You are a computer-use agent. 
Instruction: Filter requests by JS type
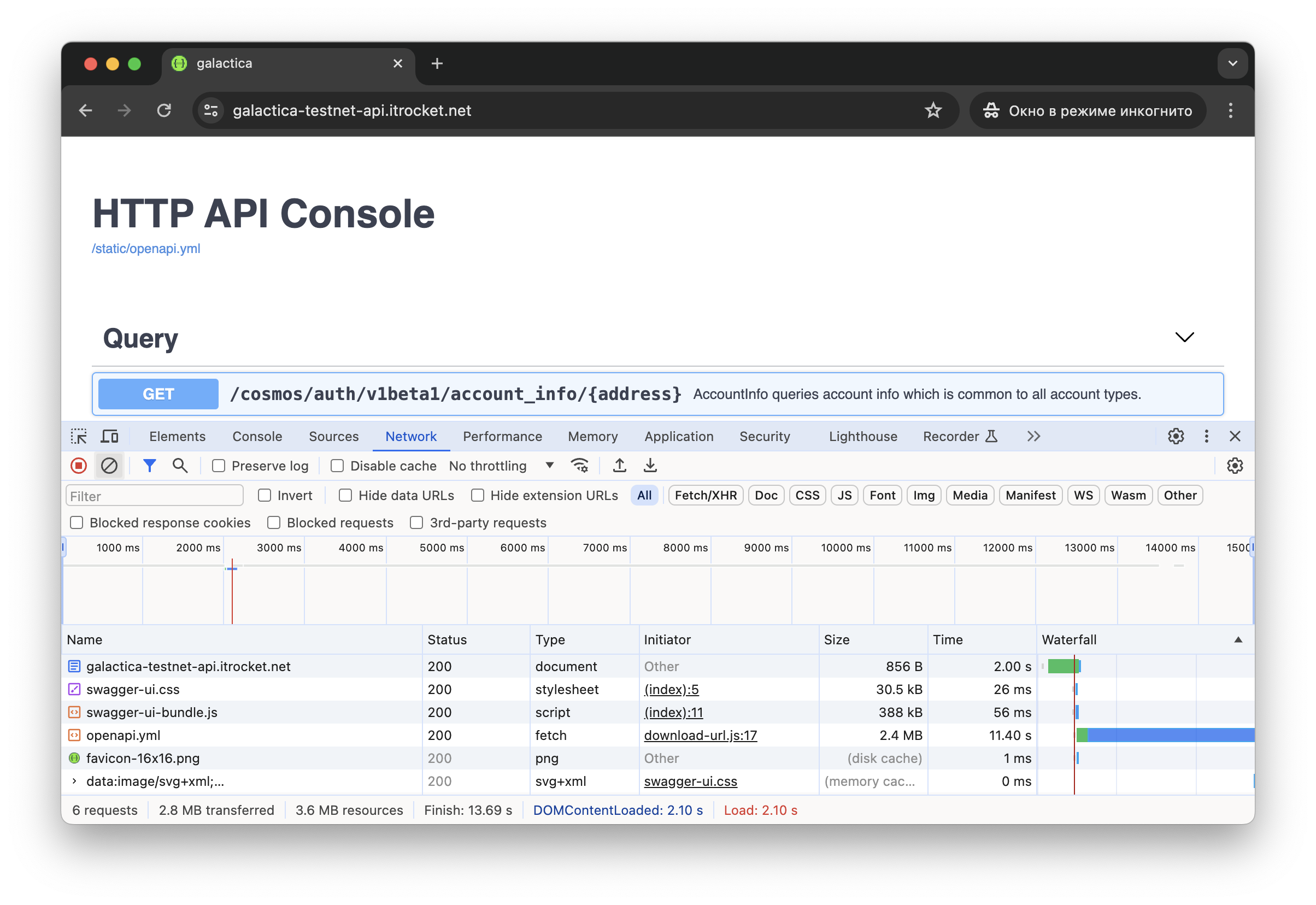pos(844,495)
